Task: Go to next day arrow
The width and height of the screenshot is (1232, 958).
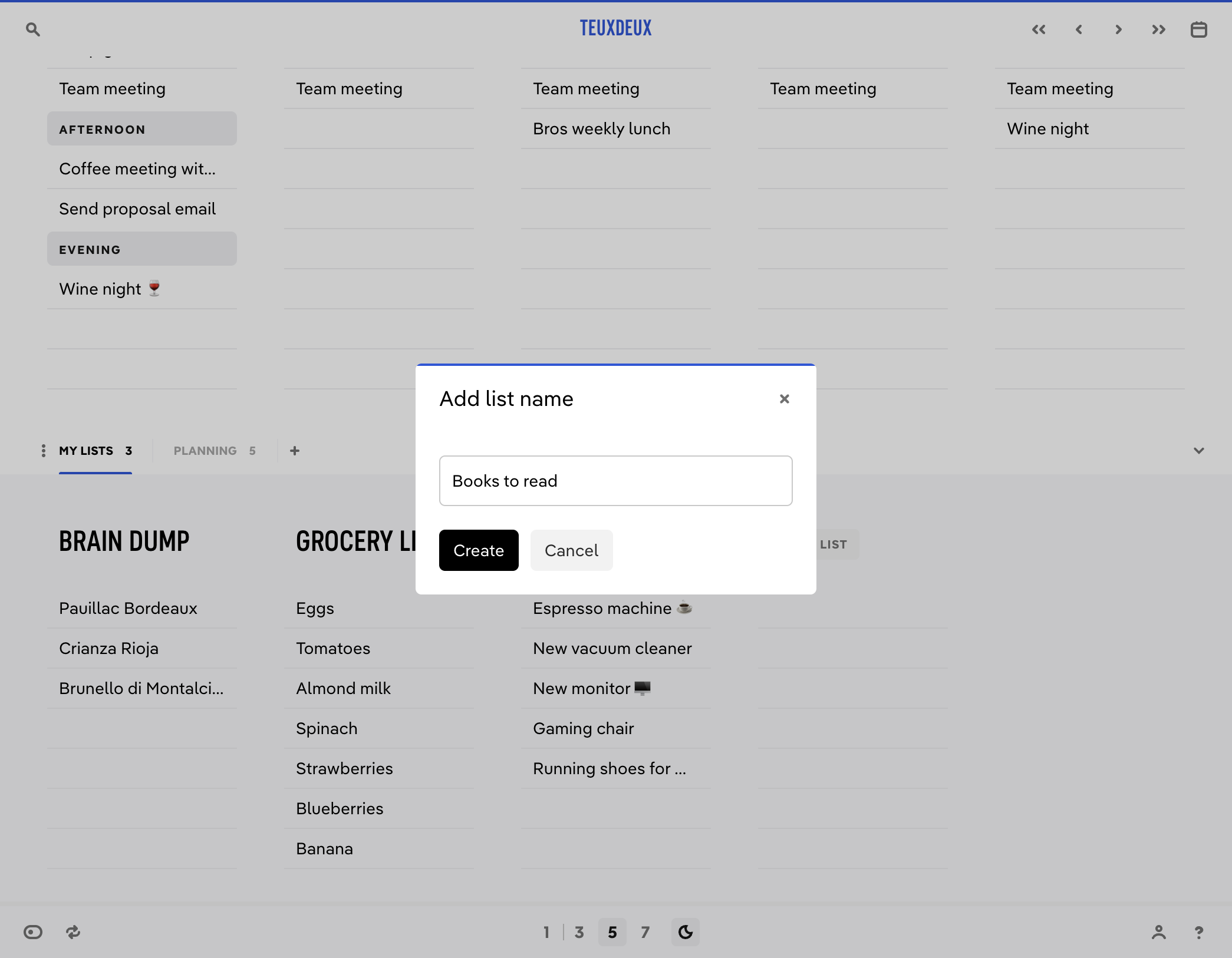Action: tap(1118, 29)
